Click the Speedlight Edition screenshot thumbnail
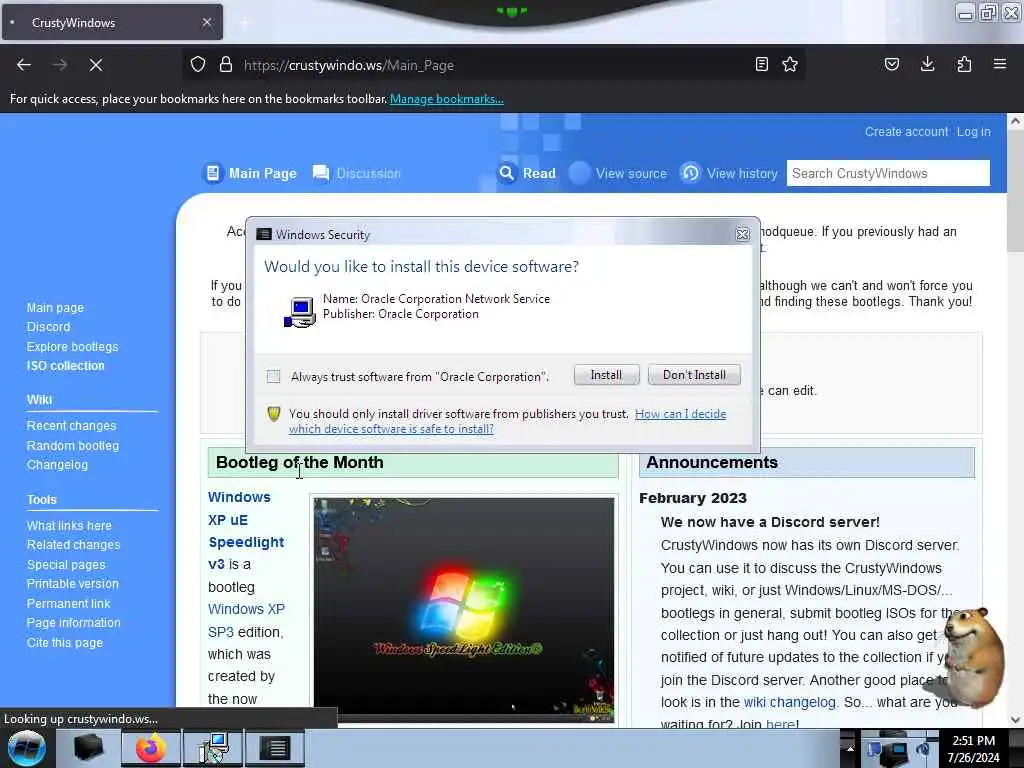The width and height of the screenshot is (1024, 768). click(464, 609)
